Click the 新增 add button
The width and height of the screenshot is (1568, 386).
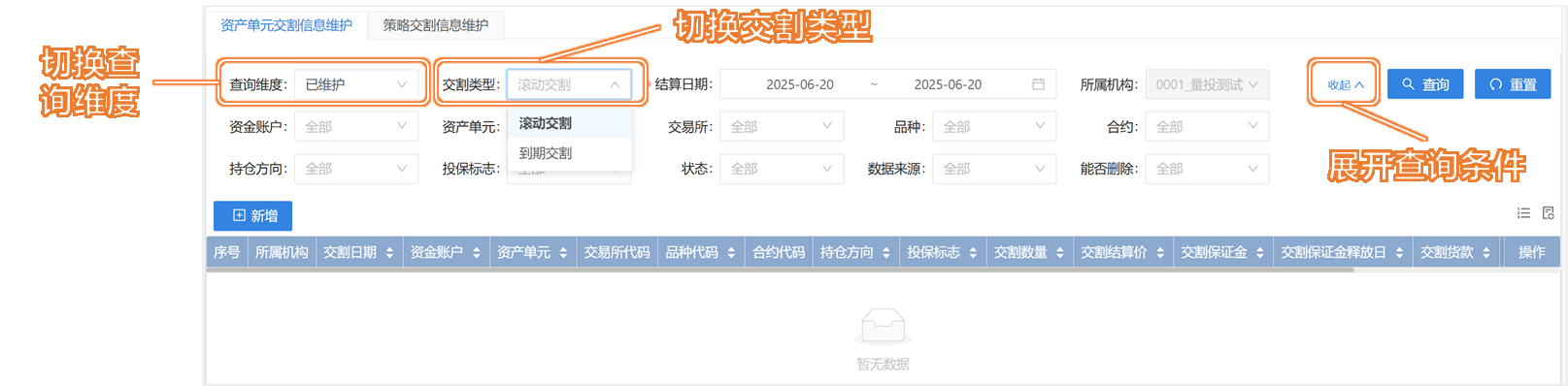[252, 215]
